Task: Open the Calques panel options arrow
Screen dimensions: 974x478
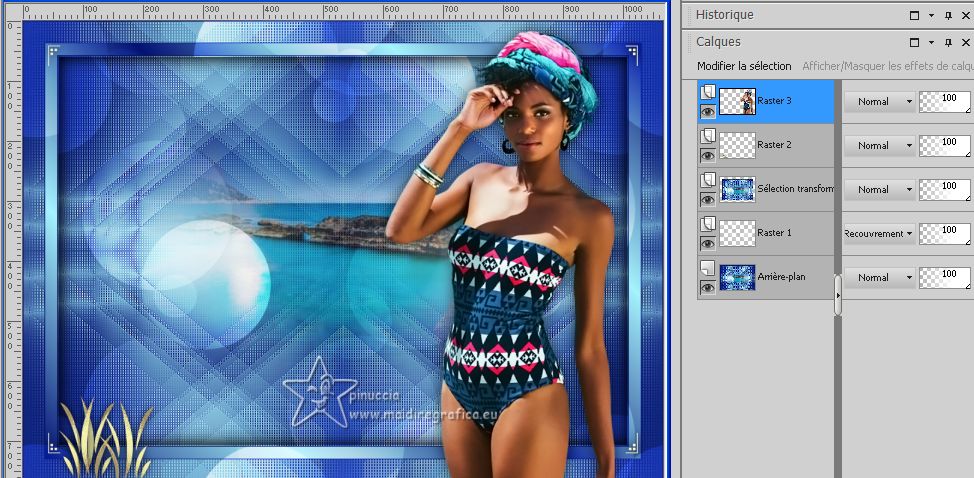Action: (x=931, y=42)
